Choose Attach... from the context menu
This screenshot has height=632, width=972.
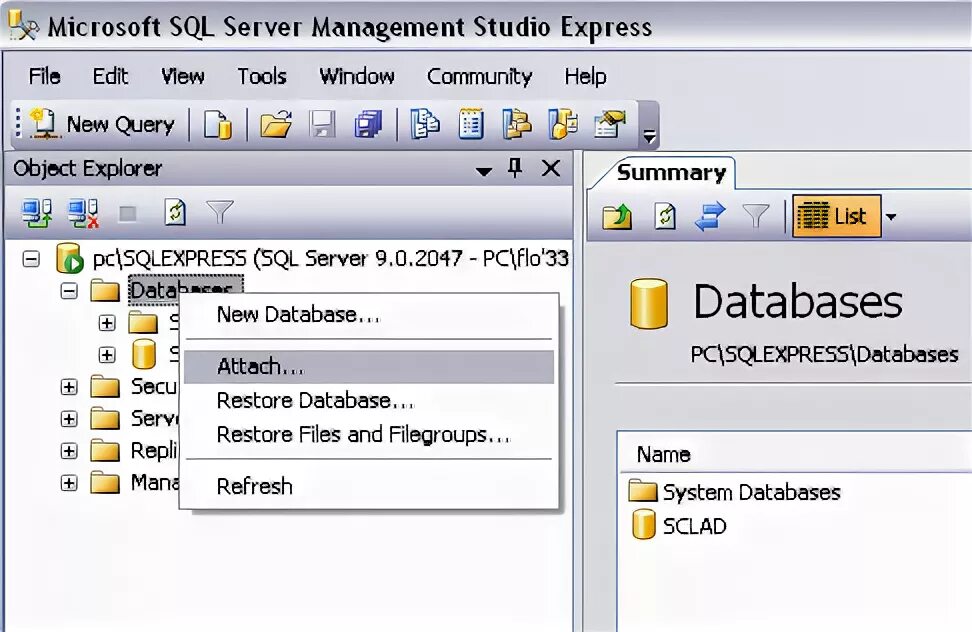(x=369, y=367)
